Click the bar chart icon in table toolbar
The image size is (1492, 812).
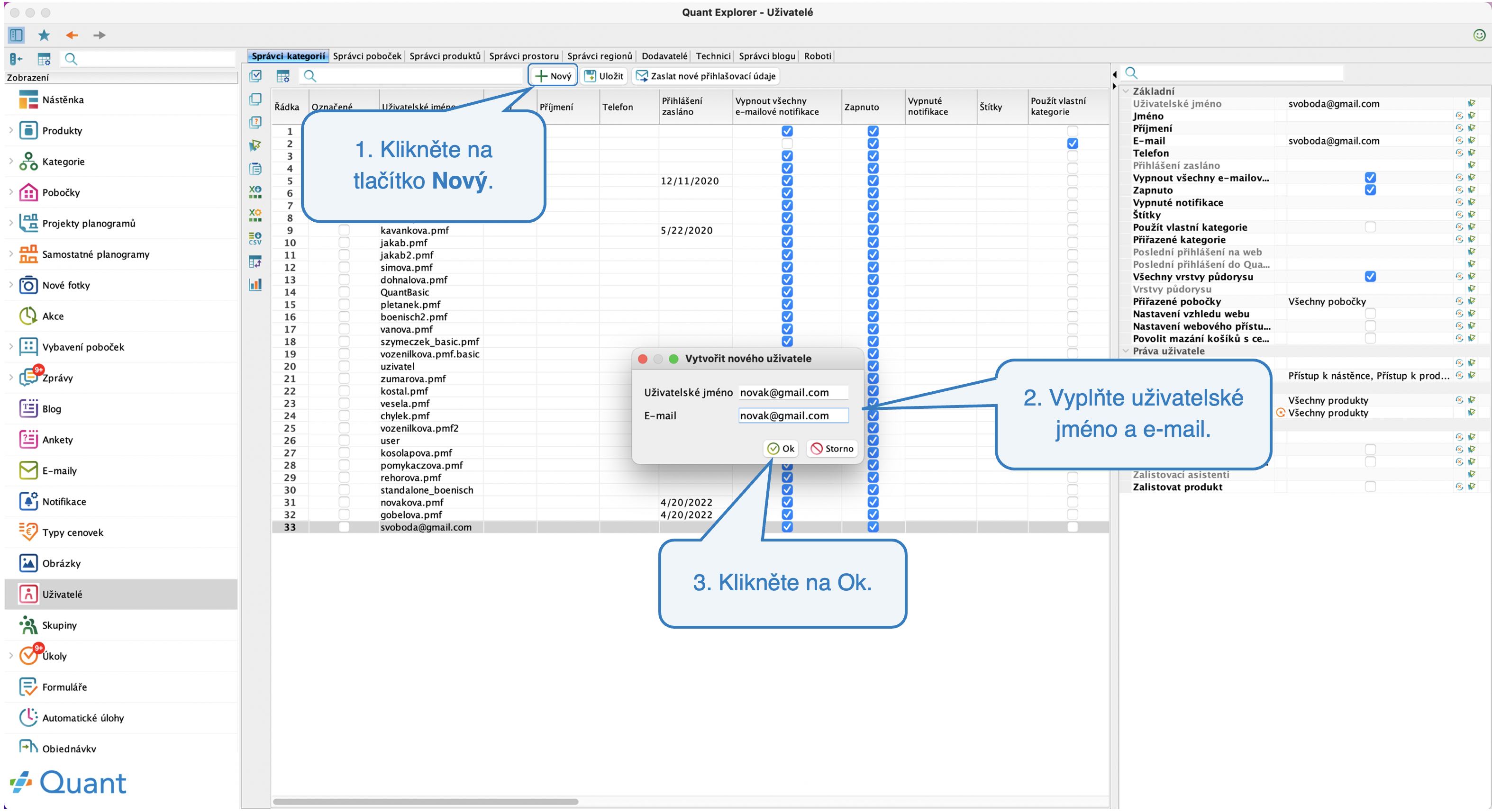(255, 284)
